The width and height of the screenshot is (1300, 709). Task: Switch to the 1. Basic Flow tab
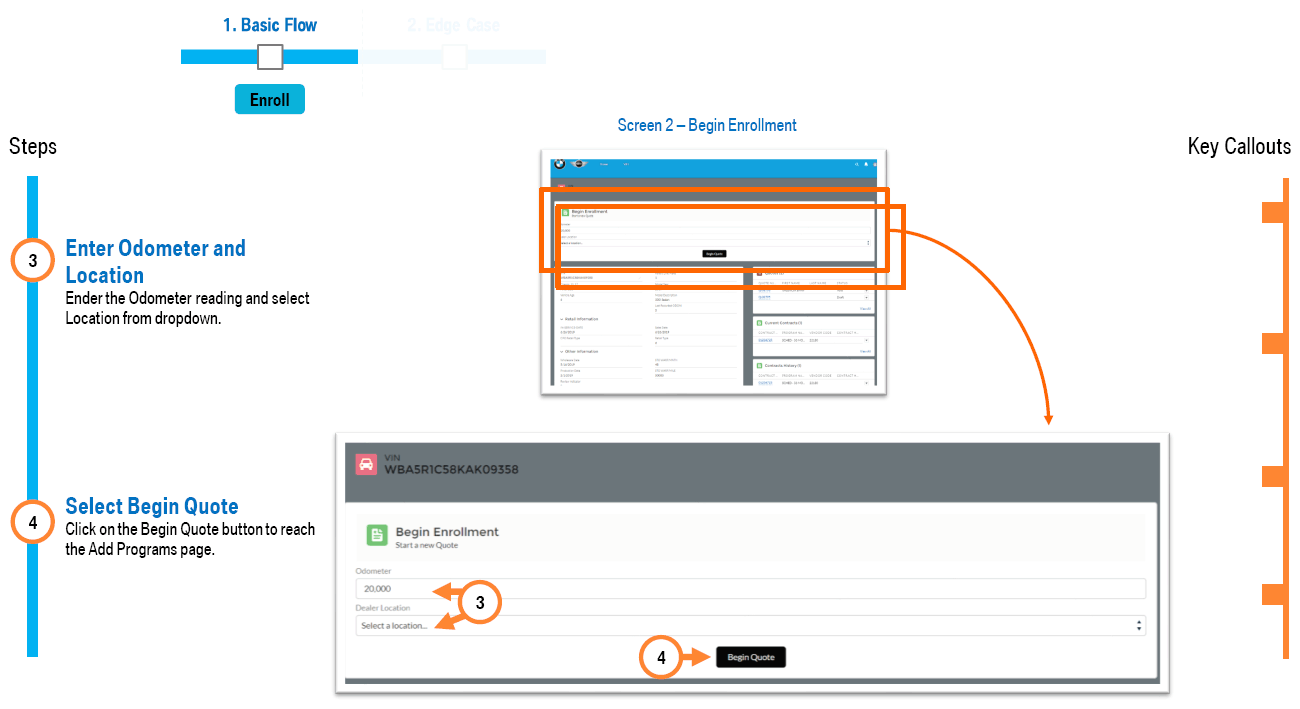pyautogui.click(x=270, y=25)
